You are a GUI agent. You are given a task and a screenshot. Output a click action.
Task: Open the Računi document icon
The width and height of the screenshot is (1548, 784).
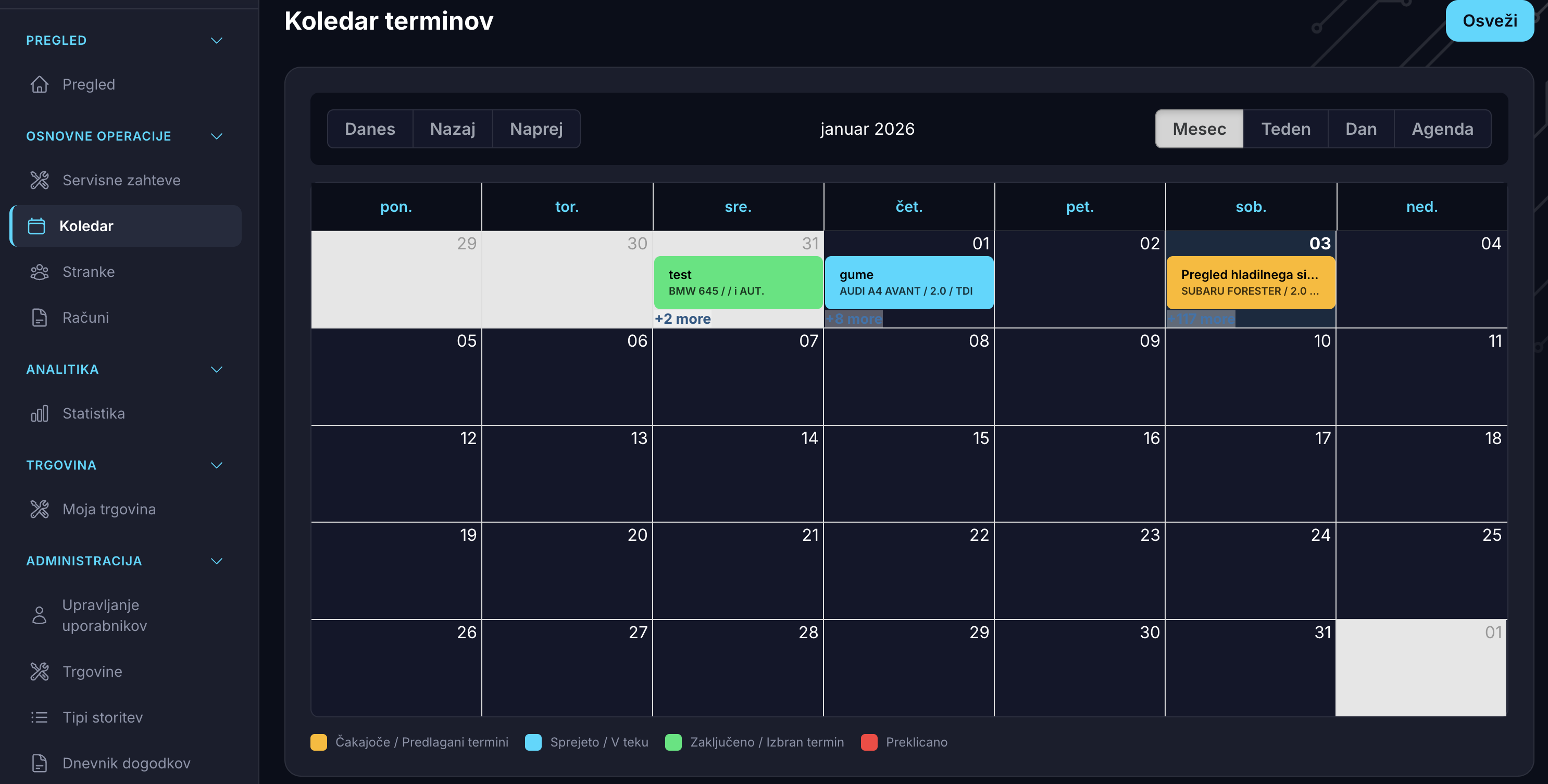pyautogui.click(x=39, y=318)
